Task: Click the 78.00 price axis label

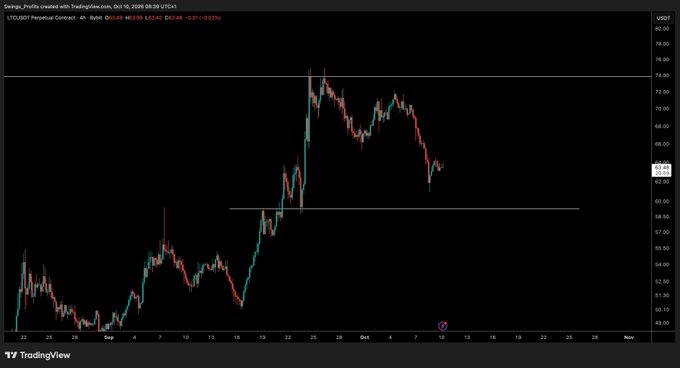Action: (662, 44)
